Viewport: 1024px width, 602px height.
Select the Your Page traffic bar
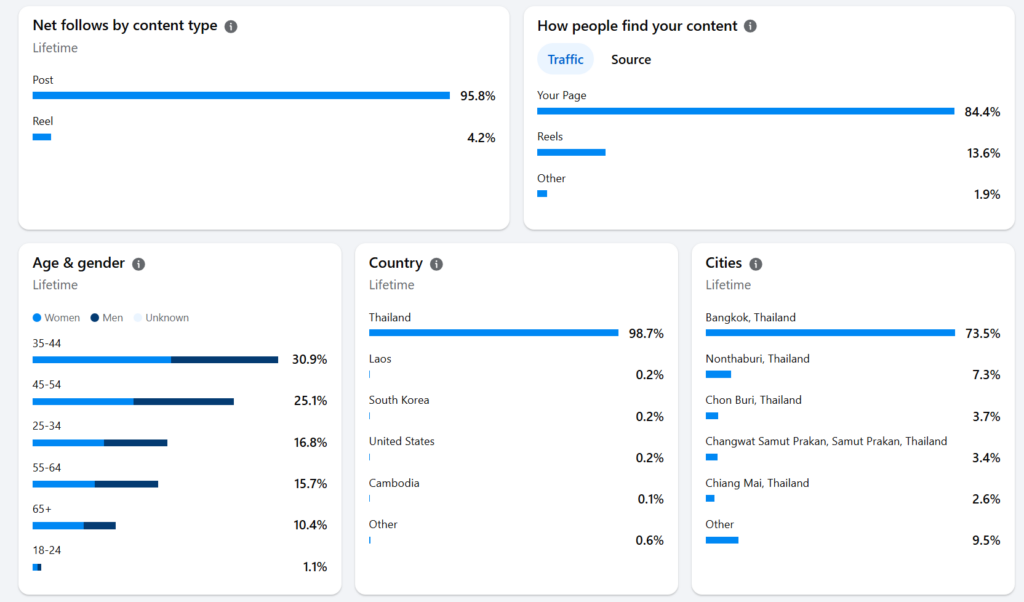pyautogui.click(x=746, y=111)
